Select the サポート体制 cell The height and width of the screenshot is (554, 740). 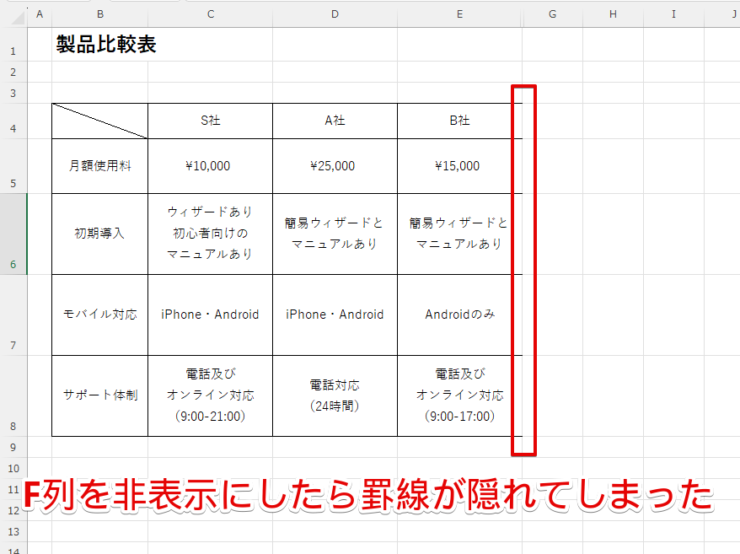coord(100,396)
